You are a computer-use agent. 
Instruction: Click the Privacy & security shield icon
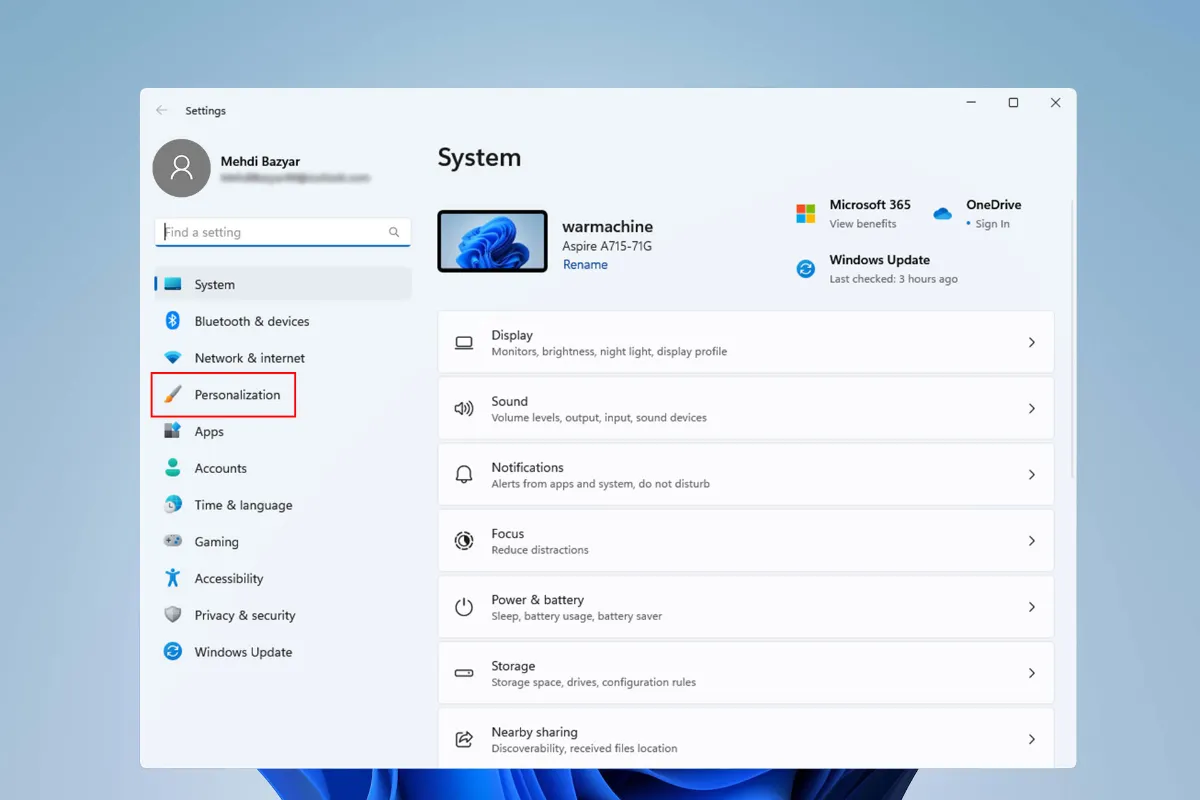[172, 615]
